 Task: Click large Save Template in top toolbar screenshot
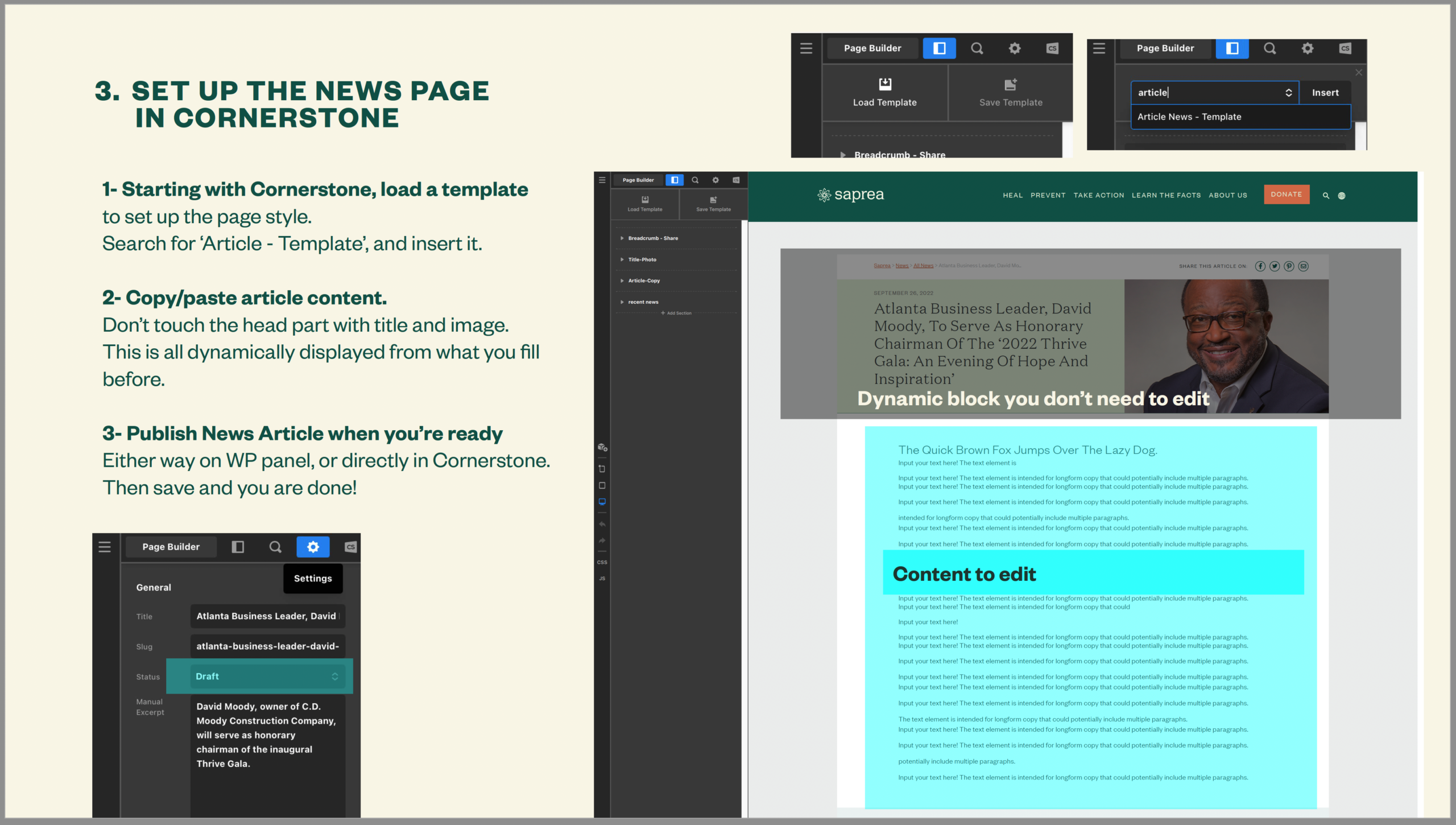[1011, 93]
